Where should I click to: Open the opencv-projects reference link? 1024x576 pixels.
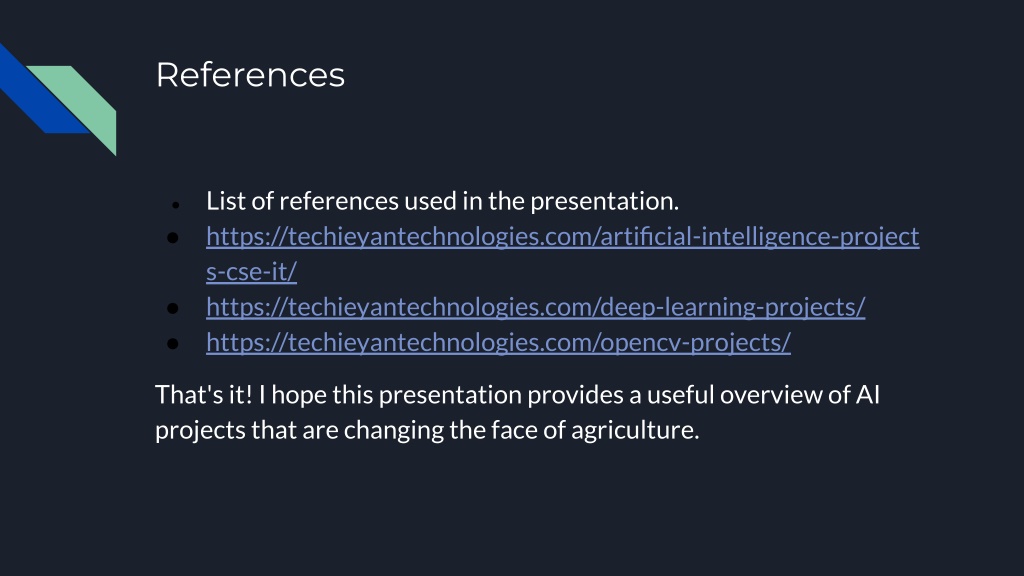498,342
